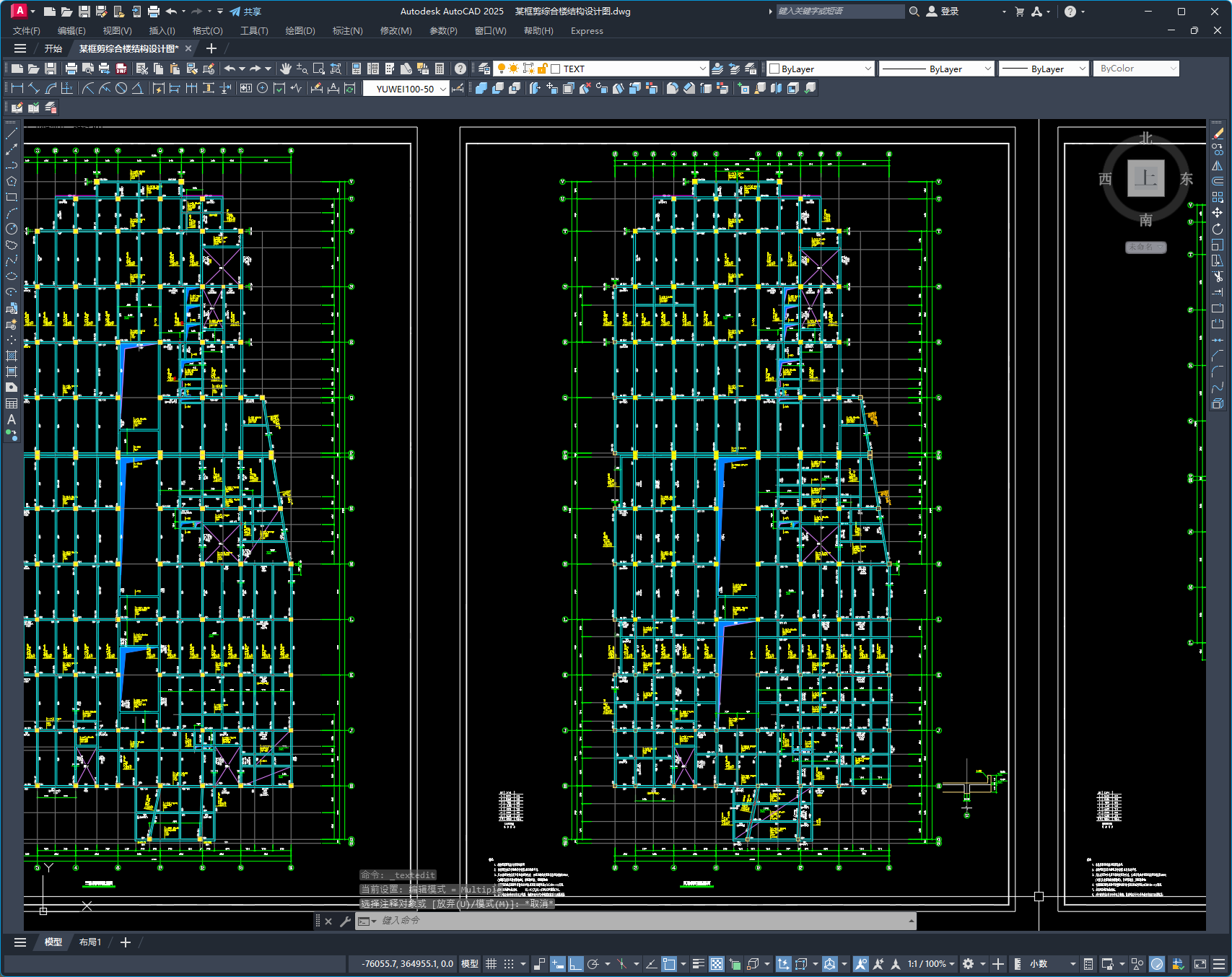Toggle Clean Screen full-screen mode
The height and width of the screenshot is (977, 1232).
pos(1200,964)
